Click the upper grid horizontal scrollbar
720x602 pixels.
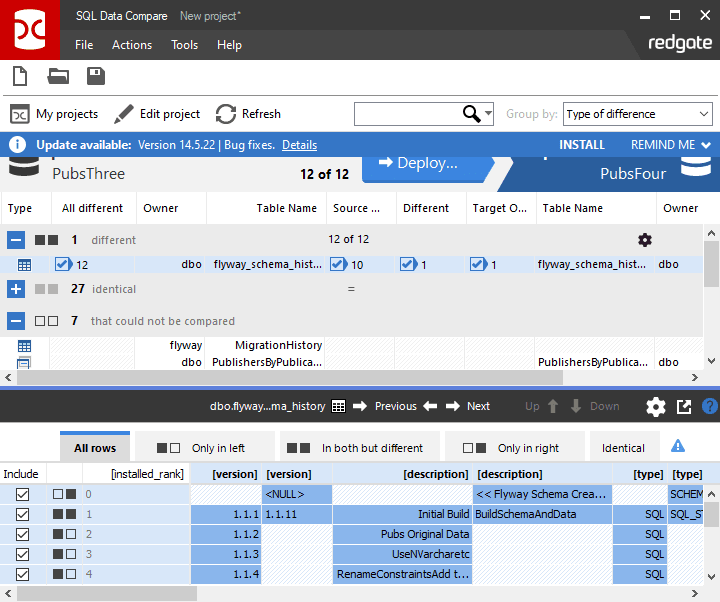[290, 377]
